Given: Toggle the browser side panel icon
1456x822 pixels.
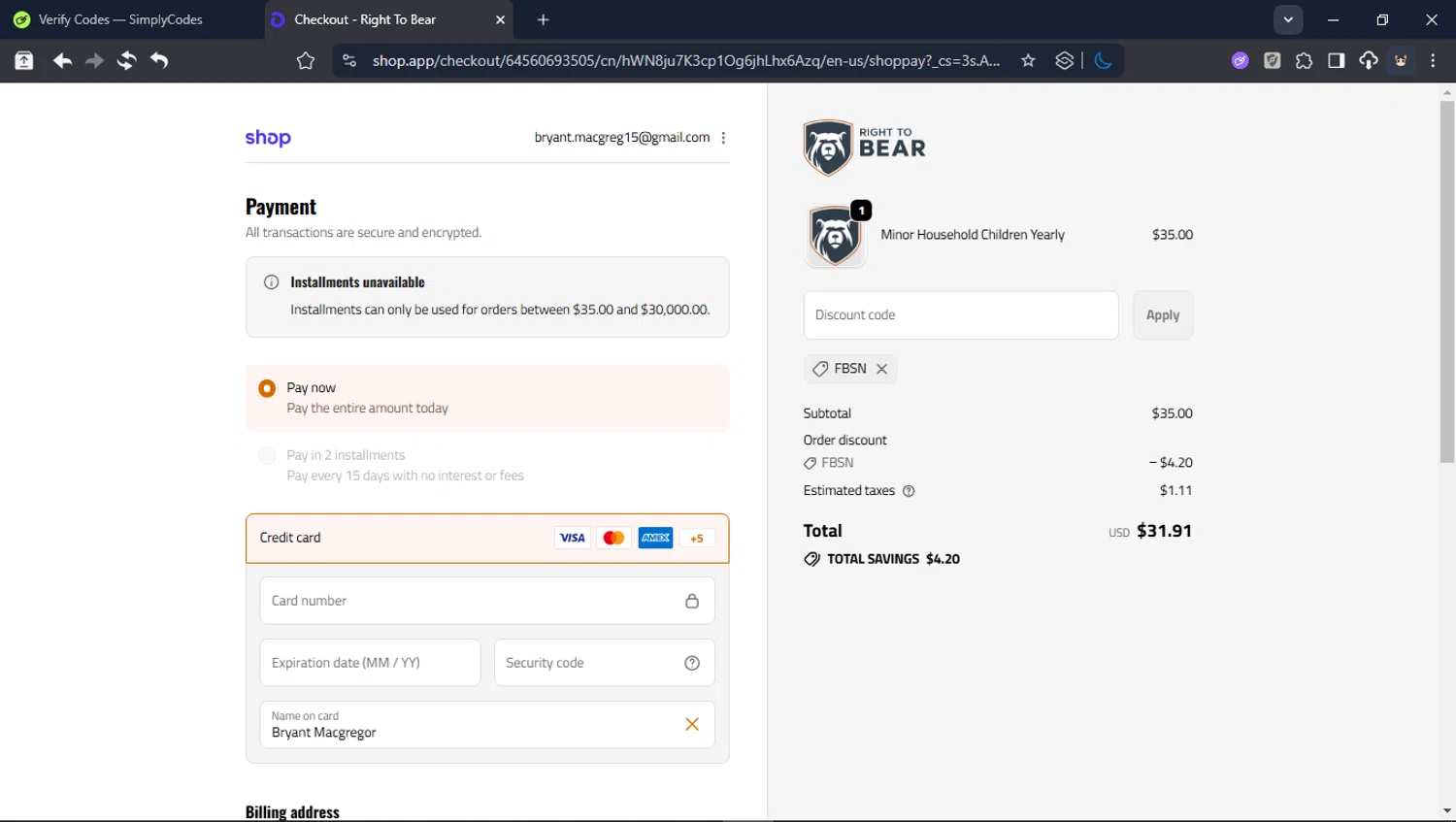Looking at the screenshot, I should point(1337,61).
